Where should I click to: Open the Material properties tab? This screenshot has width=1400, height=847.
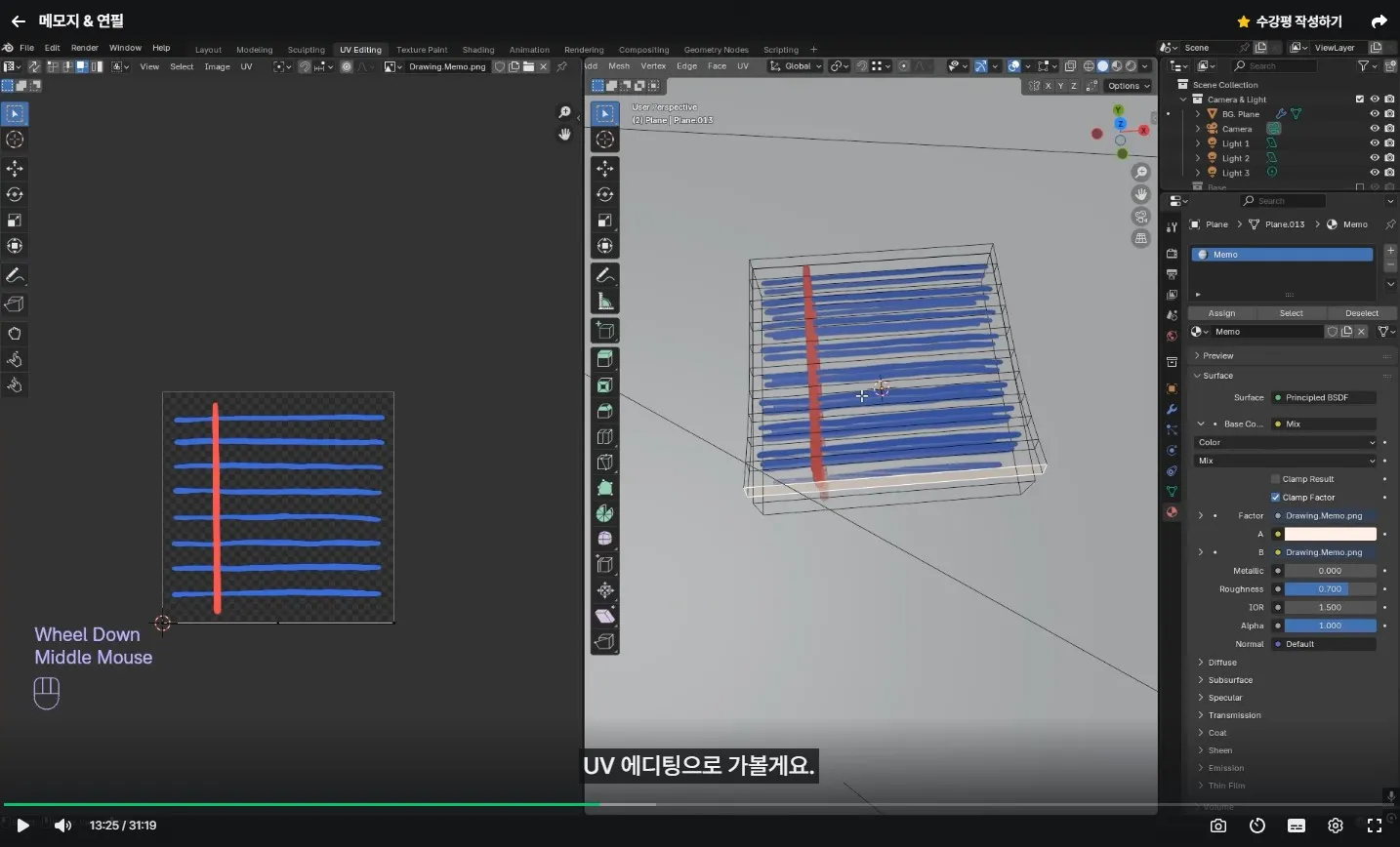pyautogui.click(x=1172, y=512)
